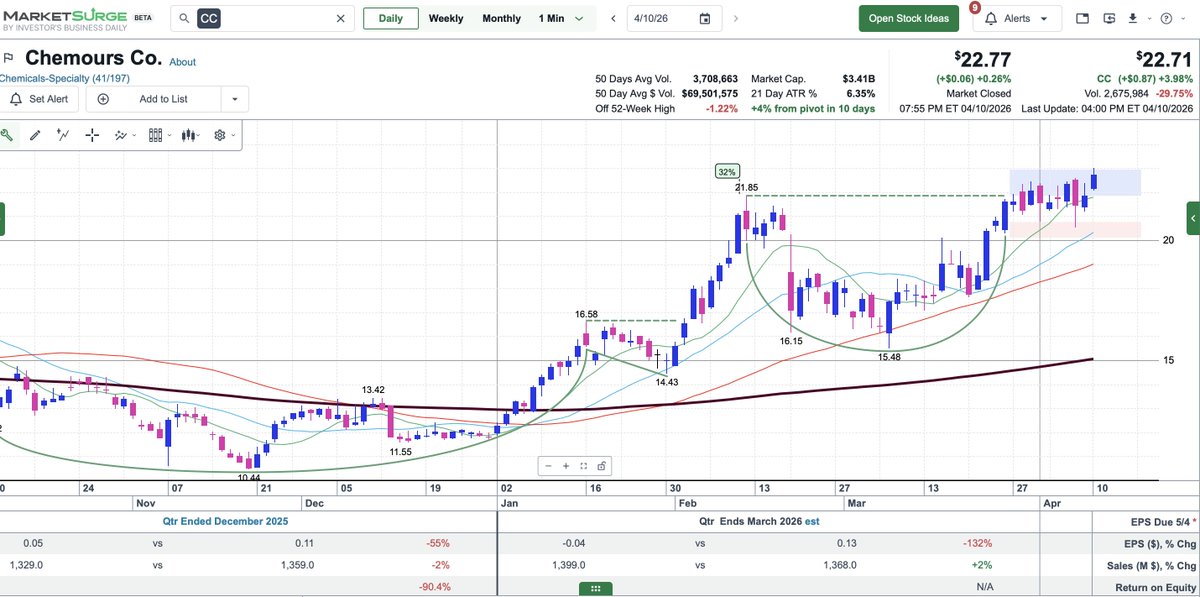Click the $22.71 closing price

tap(1164, 60)
